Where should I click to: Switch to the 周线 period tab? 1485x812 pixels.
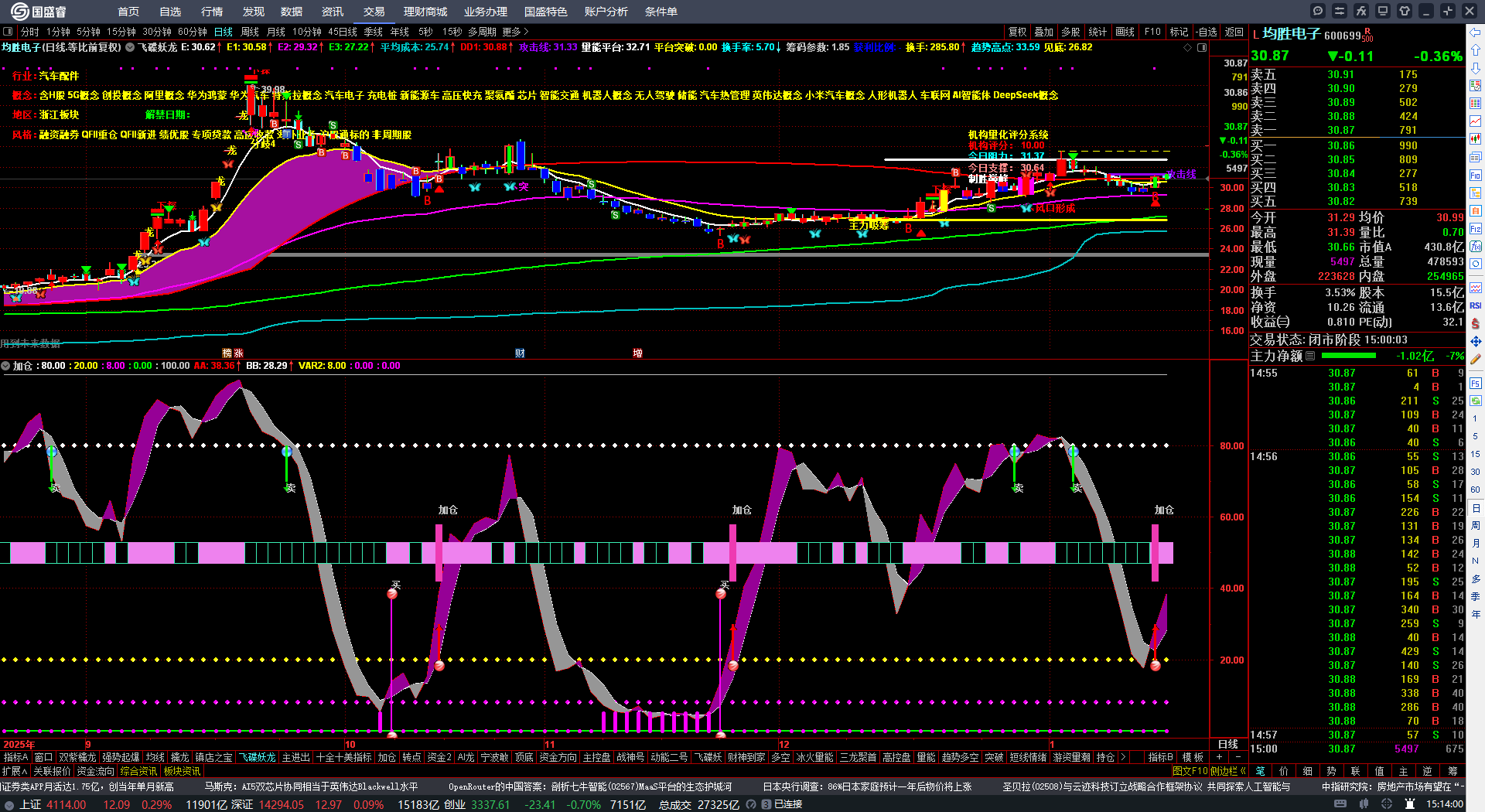250,32
